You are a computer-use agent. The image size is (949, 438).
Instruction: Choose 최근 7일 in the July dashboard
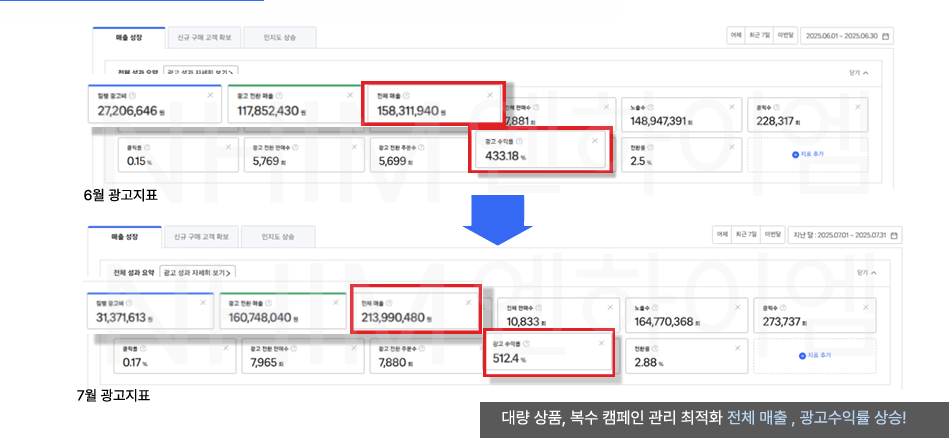[745, 235]
